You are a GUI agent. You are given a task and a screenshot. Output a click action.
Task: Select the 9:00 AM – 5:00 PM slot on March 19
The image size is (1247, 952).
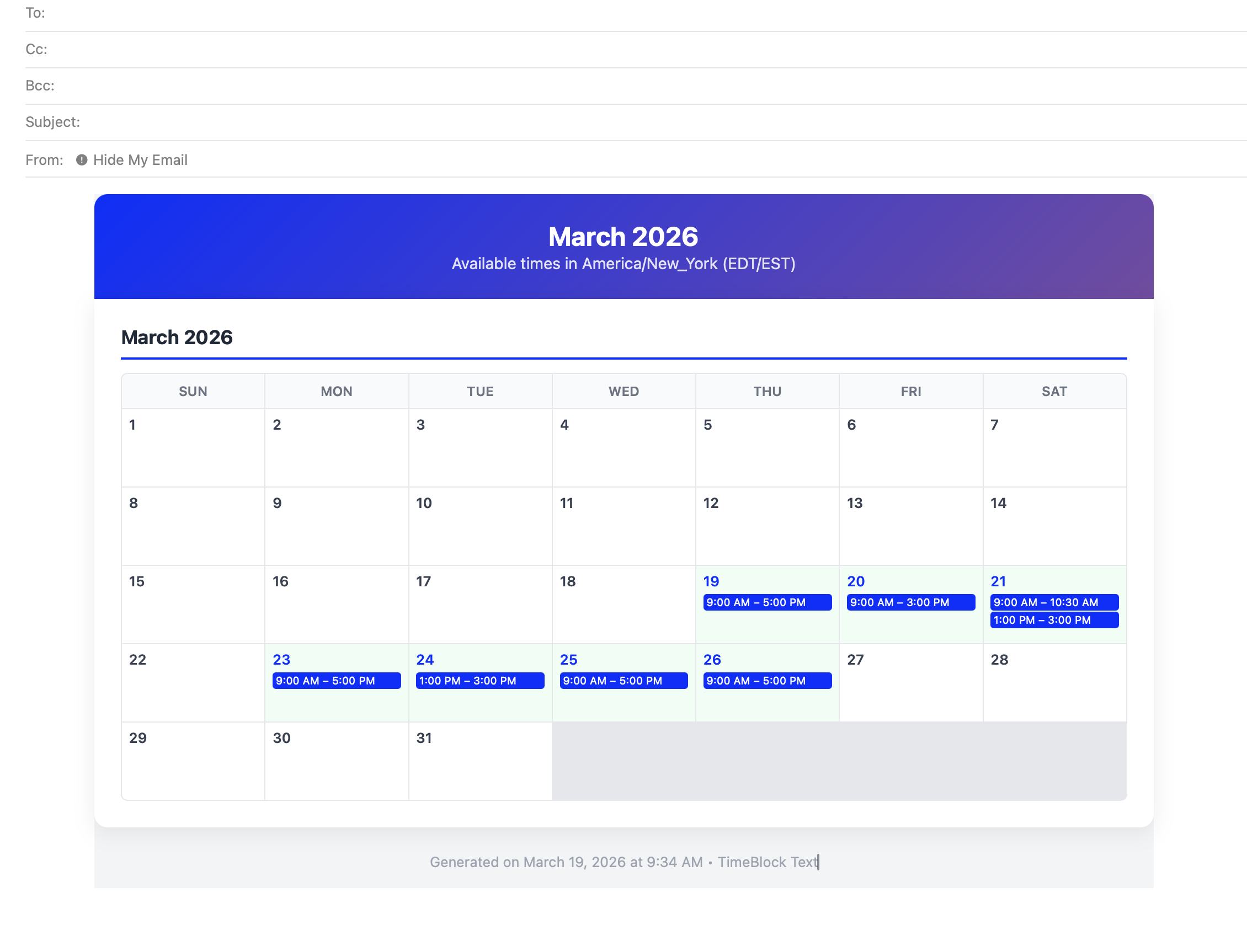click(767, 602)
